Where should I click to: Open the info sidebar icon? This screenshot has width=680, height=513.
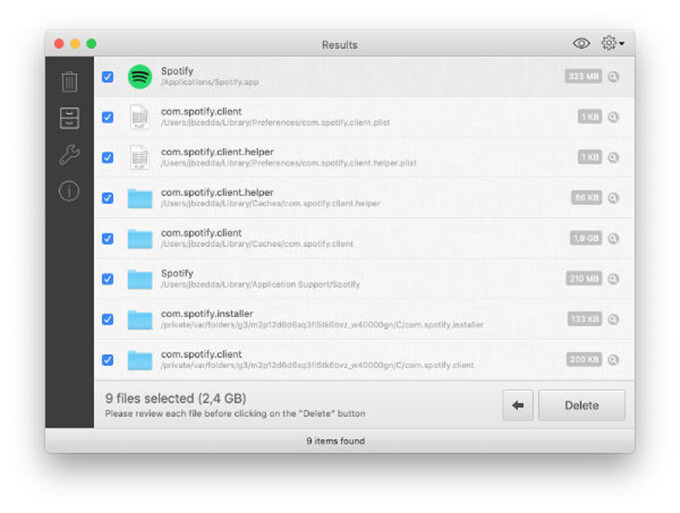click(69, 191)
